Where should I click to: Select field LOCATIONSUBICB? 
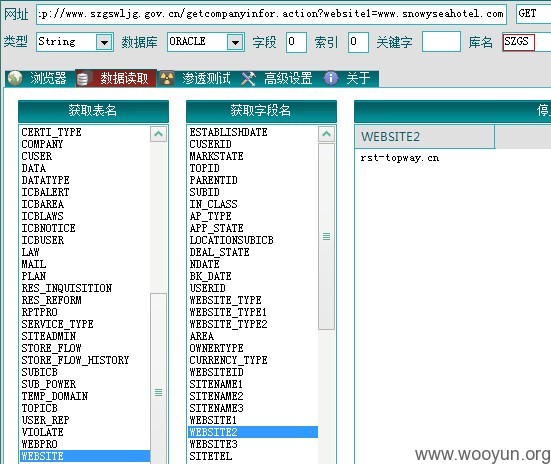point(231,240)
